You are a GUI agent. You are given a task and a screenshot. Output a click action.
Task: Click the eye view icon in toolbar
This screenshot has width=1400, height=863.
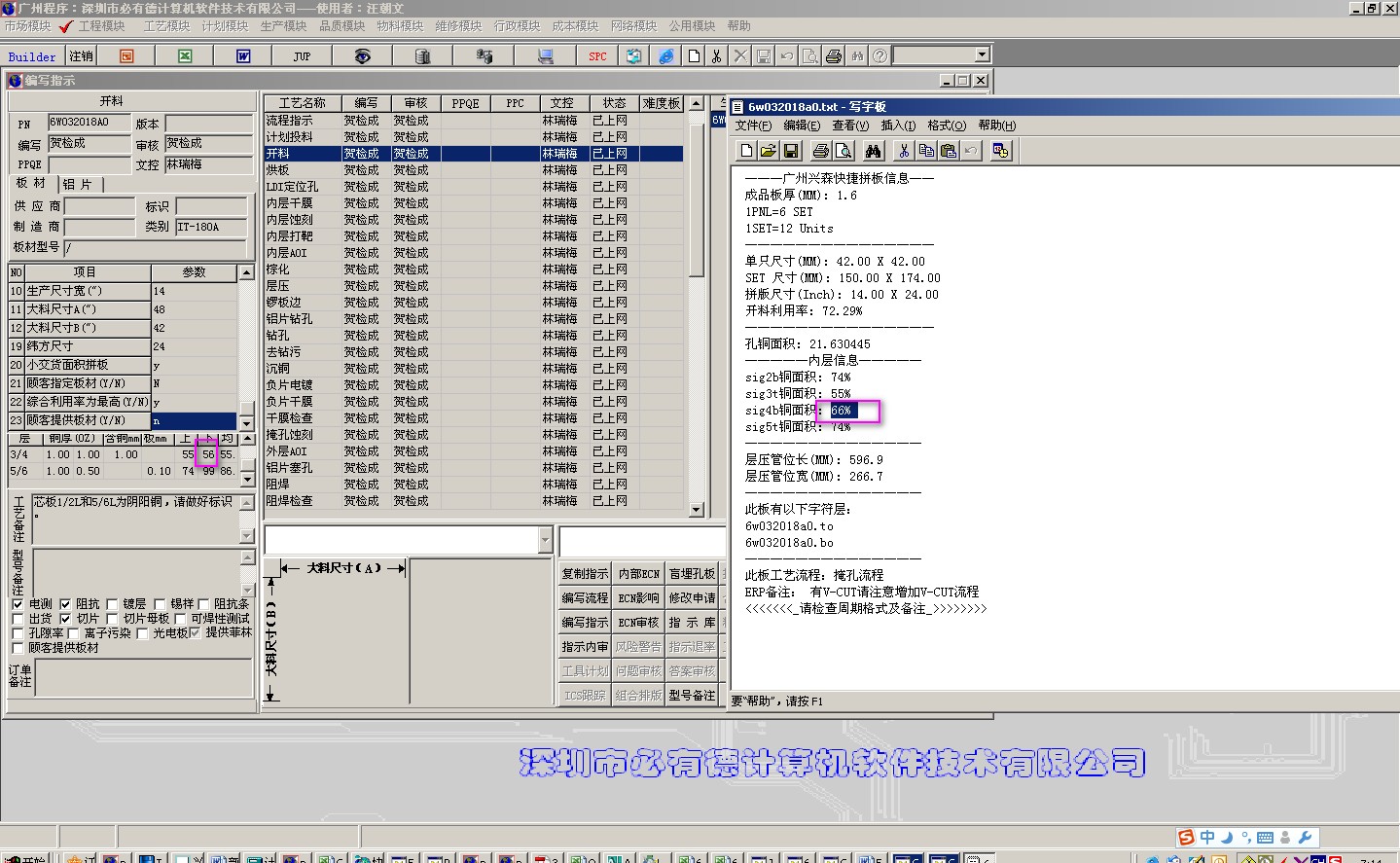click(x=362, y=56)
